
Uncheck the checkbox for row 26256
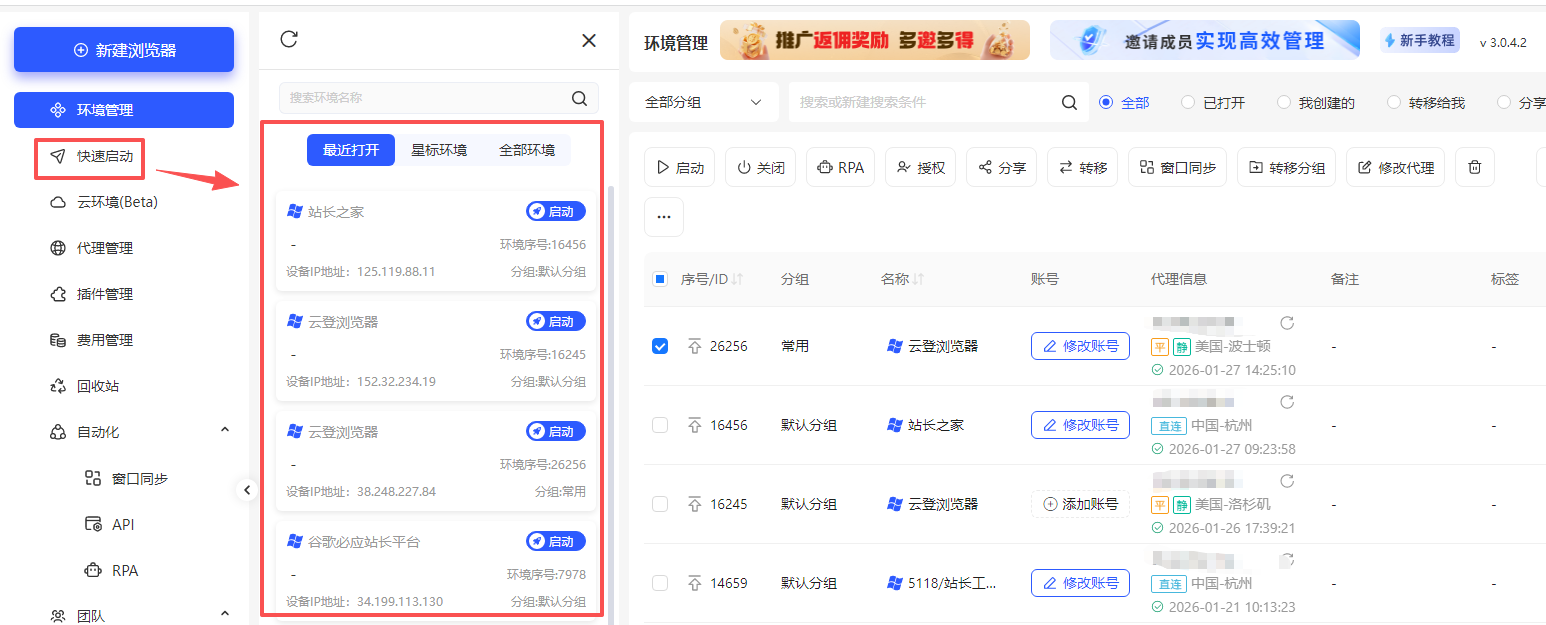click(659, 346)
